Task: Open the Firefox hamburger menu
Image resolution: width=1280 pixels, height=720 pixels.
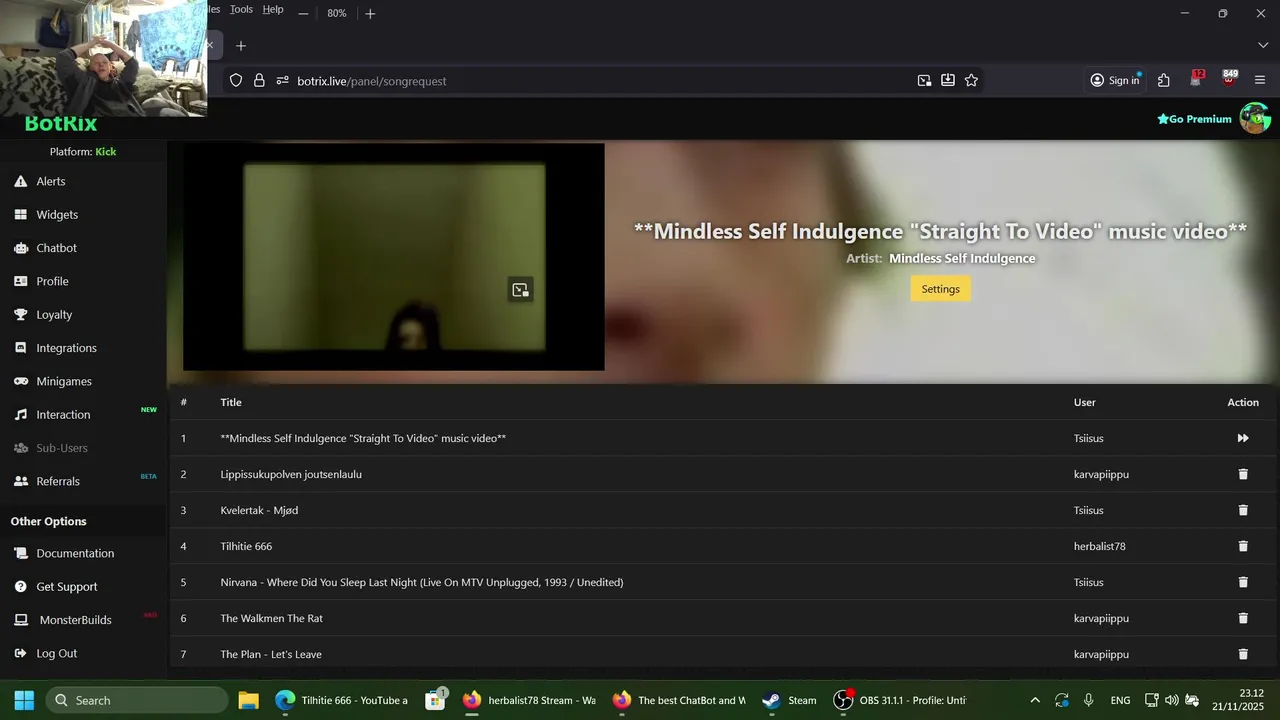Action: (1260, 81)
